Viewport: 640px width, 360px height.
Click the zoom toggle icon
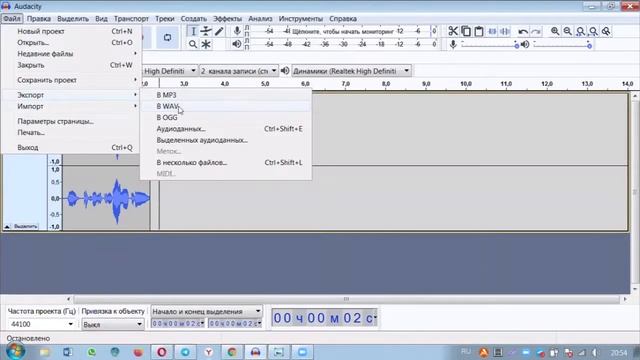coord(606,31)
